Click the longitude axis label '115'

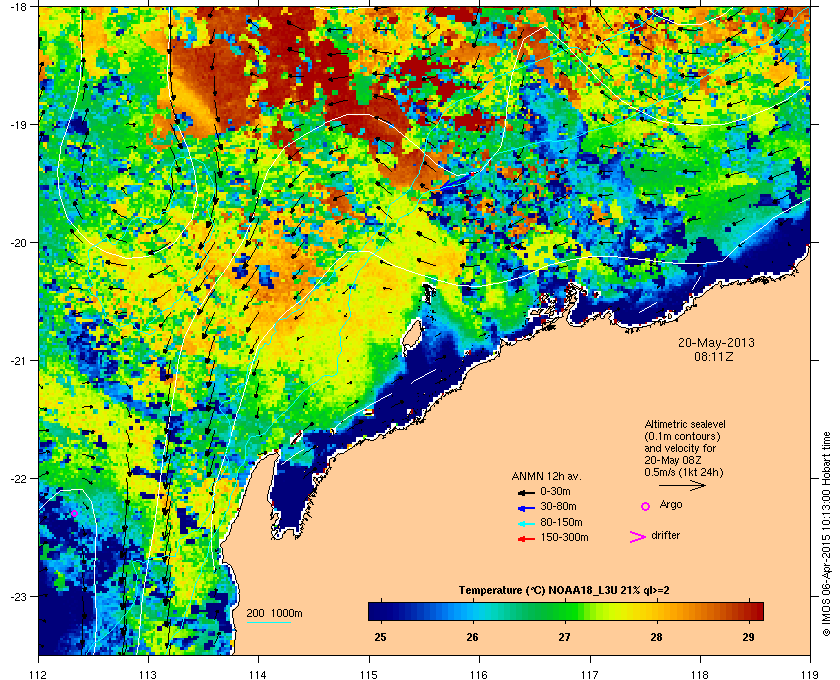(x=369, y=675)
